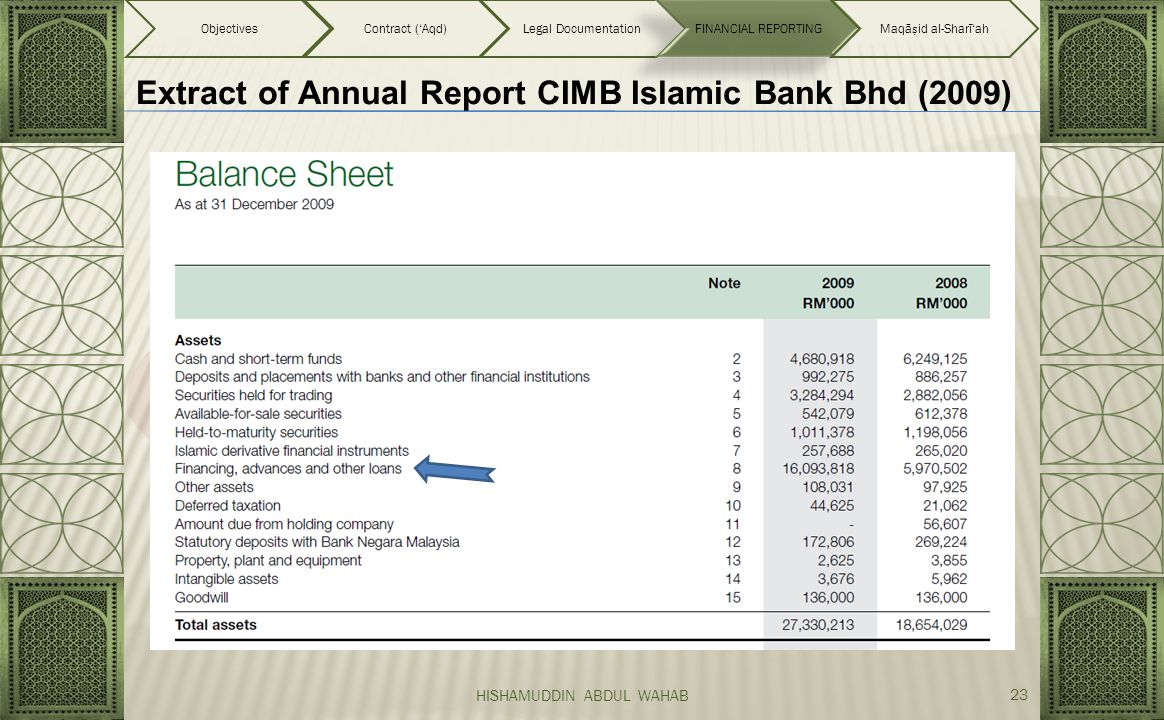The height and width of the screenshot is (720, 1164).
Task: Jump to the Maqāṣid al-Sharī'ah step
Action: click(934, 29)
